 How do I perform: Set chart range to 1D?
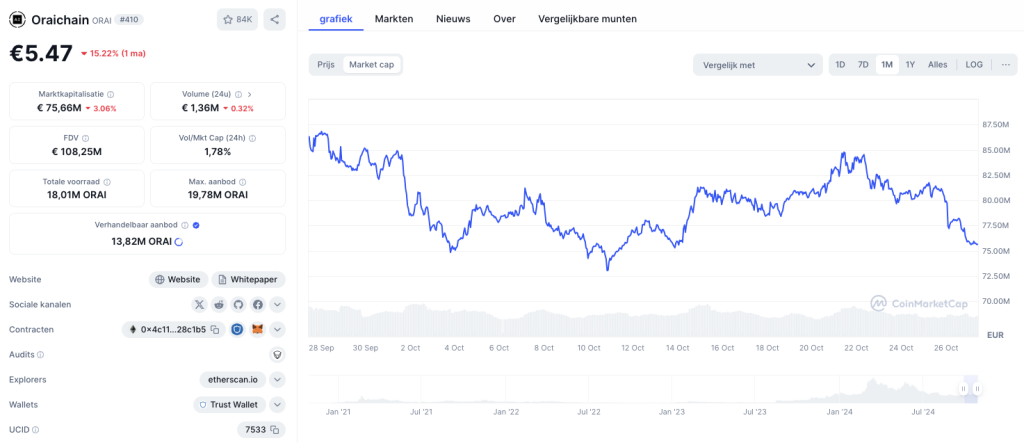tap(840, 65)
